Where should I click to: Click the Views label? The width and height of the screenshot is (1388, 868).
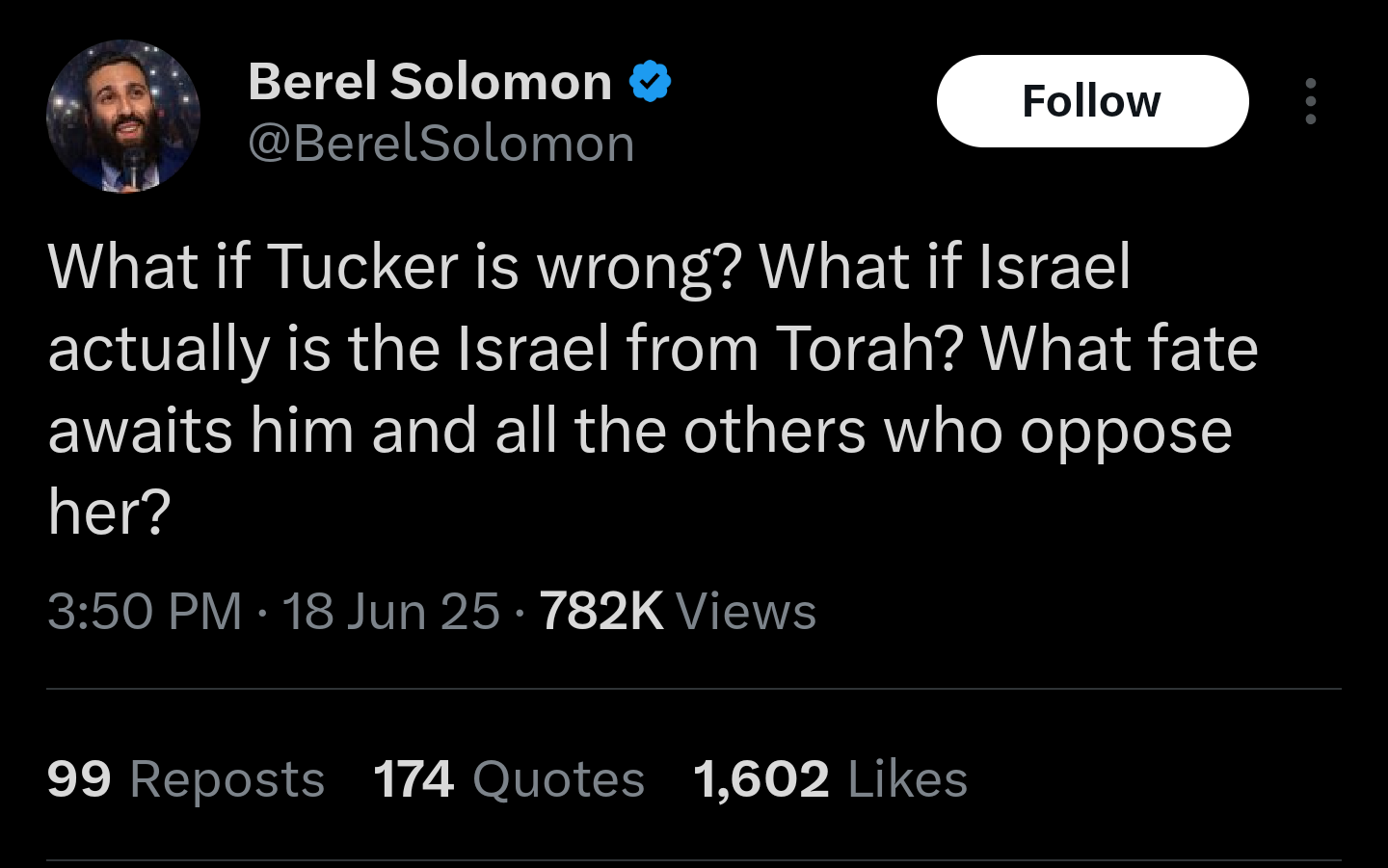(746, 612)
